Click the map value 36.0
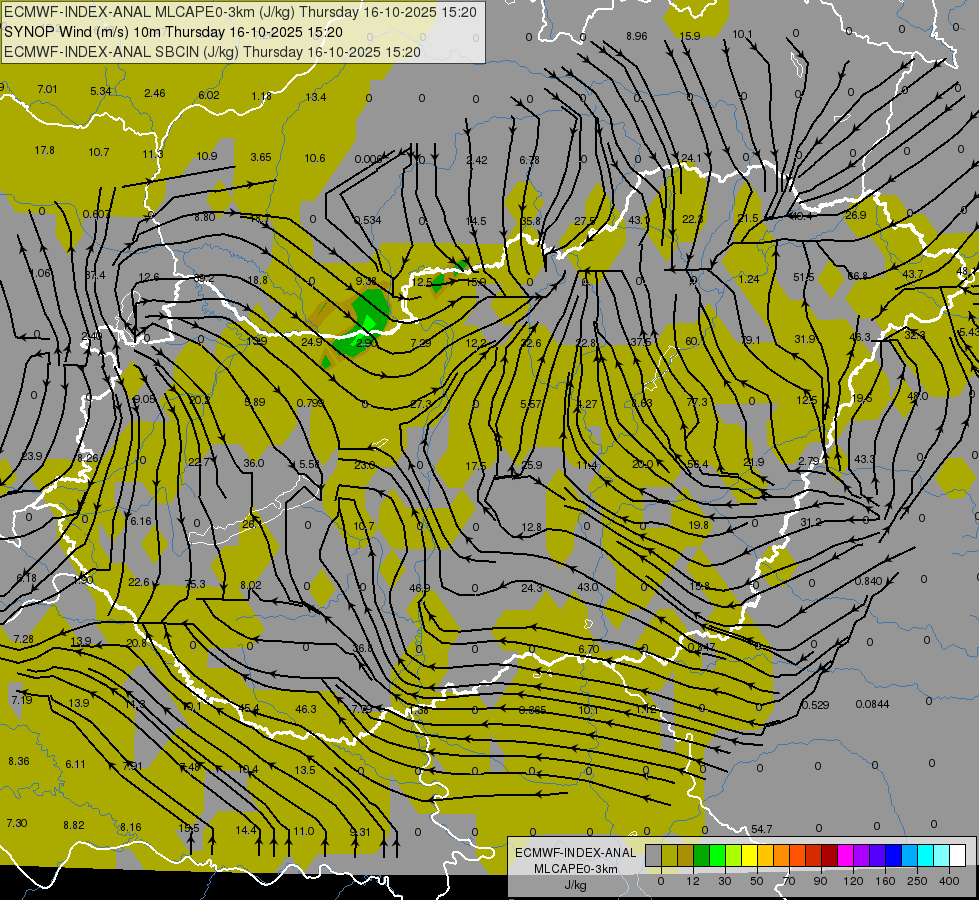This screenshot has height=900, width=979. point(253,463)
